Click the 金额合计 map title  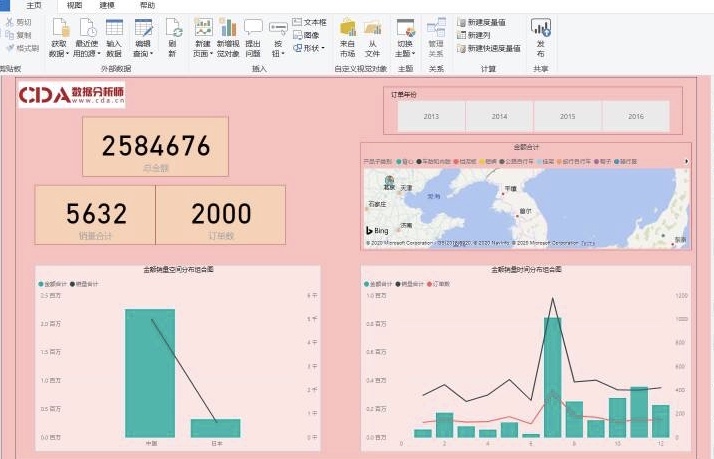point(526,147)
